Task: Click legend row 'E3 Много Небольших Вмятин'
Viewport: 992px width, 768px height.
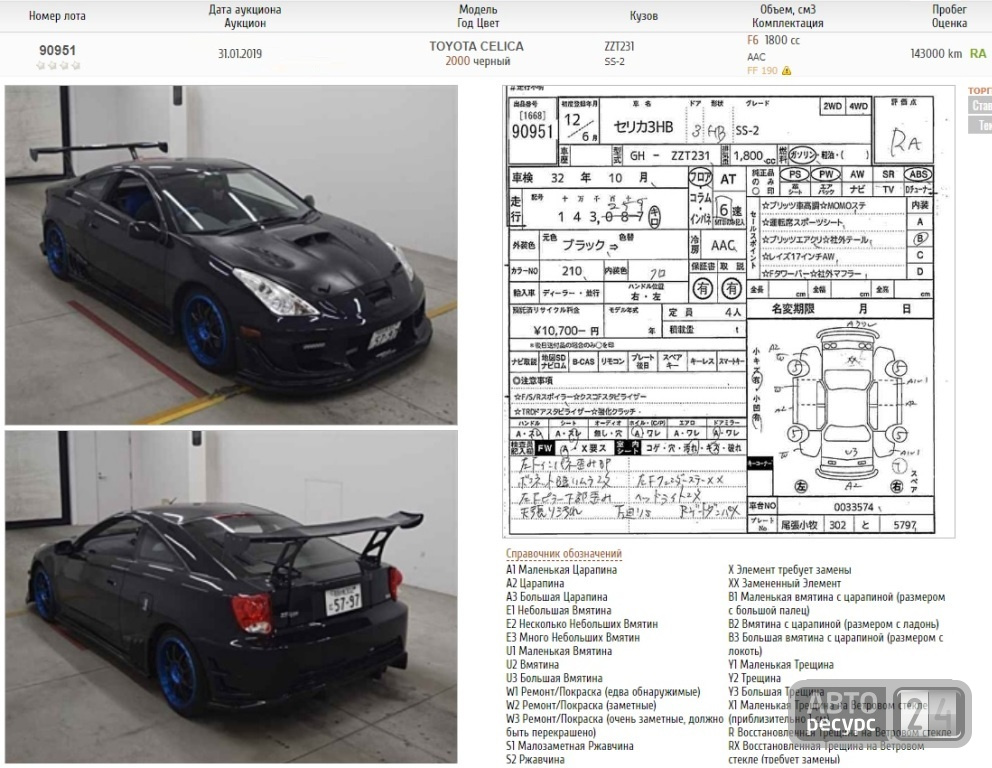Action: tap(573, 638)
